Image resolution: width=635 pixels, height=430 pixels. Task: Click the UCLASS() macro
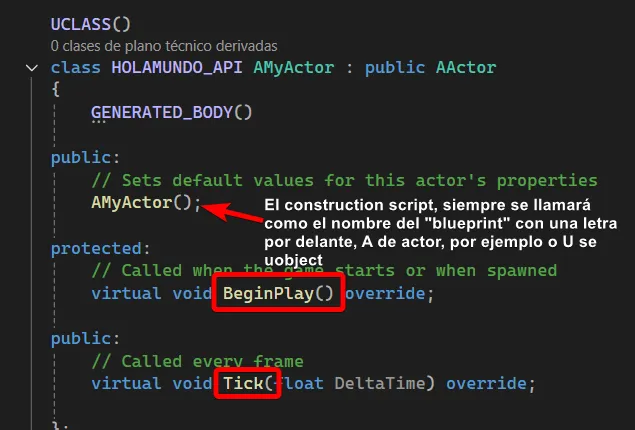[x=91, y=24]
